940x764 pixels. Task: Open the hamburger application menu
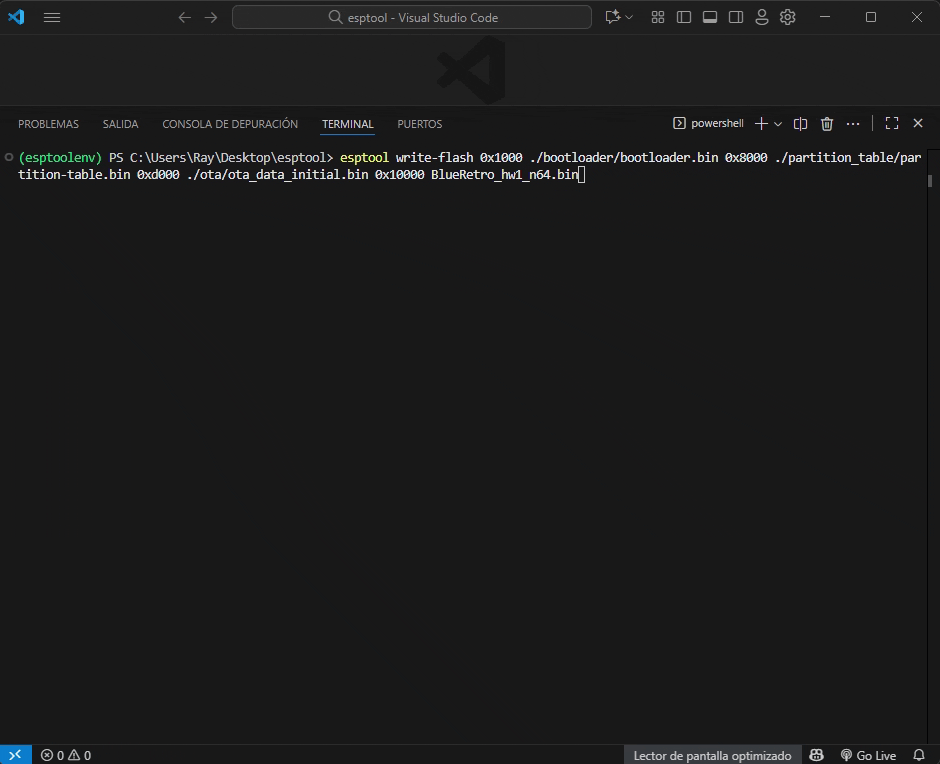pos(52,17)
